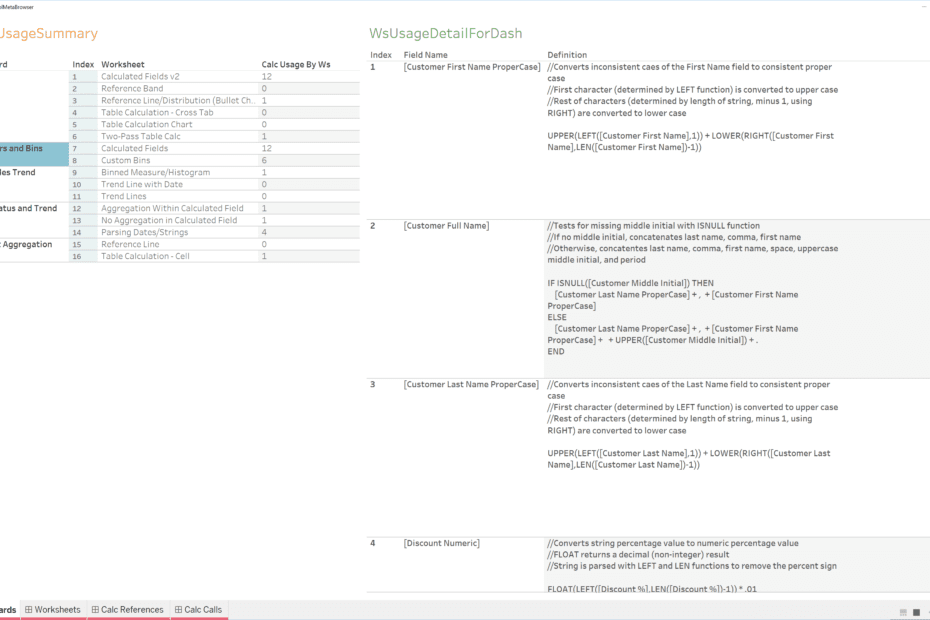Click index 3 in the field detail table
The width and height of the screenshot is (930, 620).
tap(372, 384)
